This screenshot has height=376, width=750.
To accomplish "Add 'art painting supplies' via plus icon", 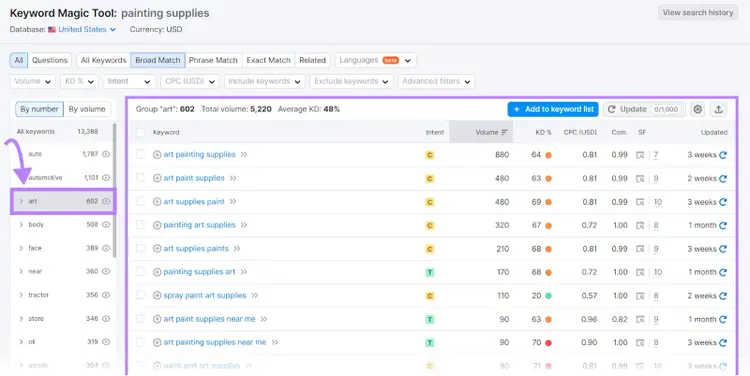I will [157, 155].
